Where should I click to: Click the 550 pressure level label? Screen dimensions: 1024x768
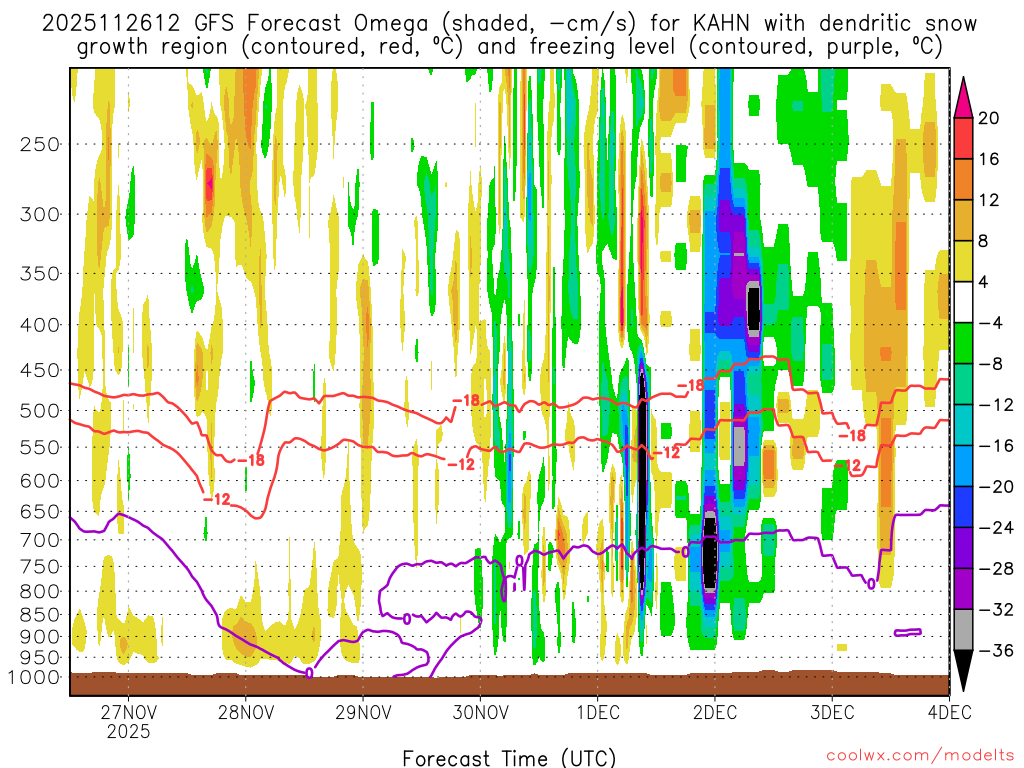[x=40, y=447]
